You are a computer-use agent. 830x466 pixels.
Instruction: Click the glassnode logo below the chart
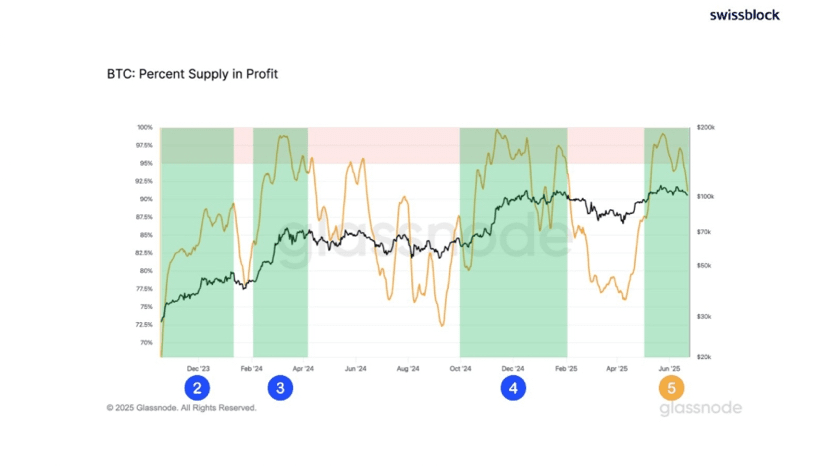point(700,408)
